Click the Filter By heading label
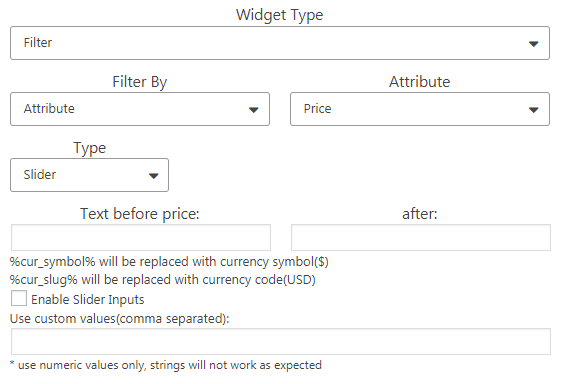 (140, 82)
